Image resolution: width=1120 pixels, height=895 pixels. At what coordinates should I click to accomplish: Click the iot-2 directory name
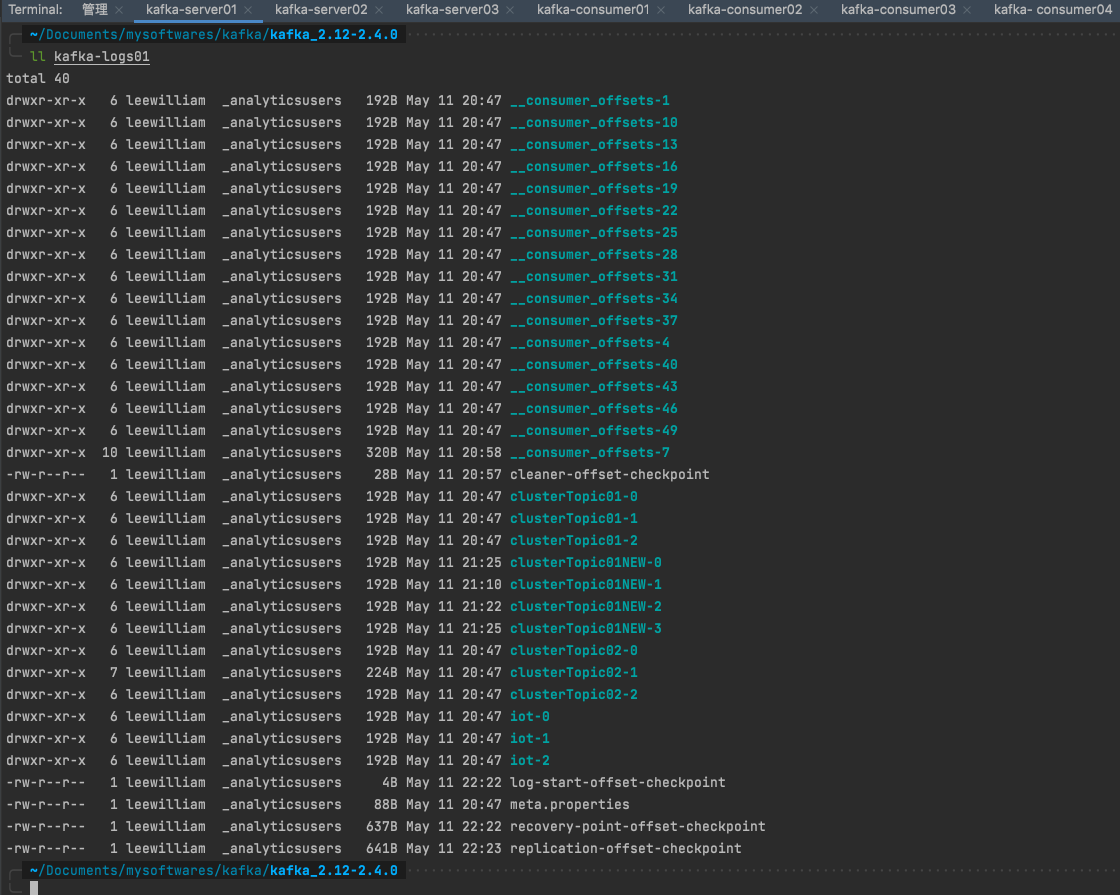(x=529, y=760)
